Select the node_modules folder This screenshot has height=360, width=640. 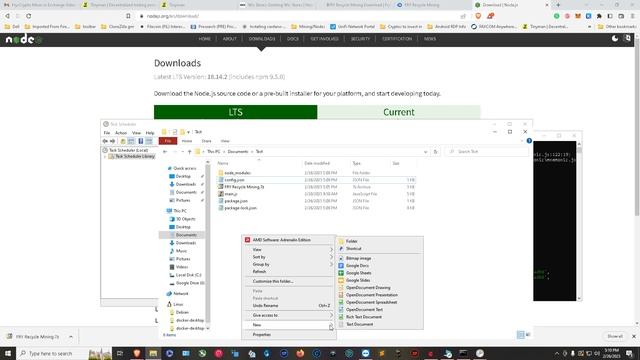(x=237, y=173)
